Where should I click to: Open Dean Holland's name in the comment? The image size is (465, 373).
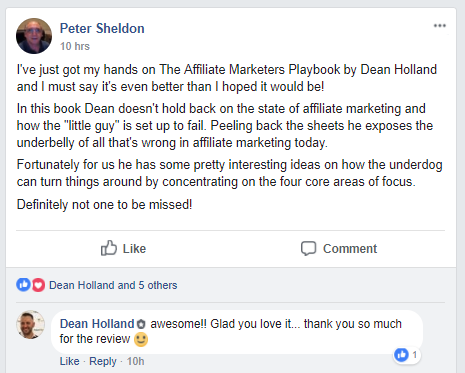97,324
